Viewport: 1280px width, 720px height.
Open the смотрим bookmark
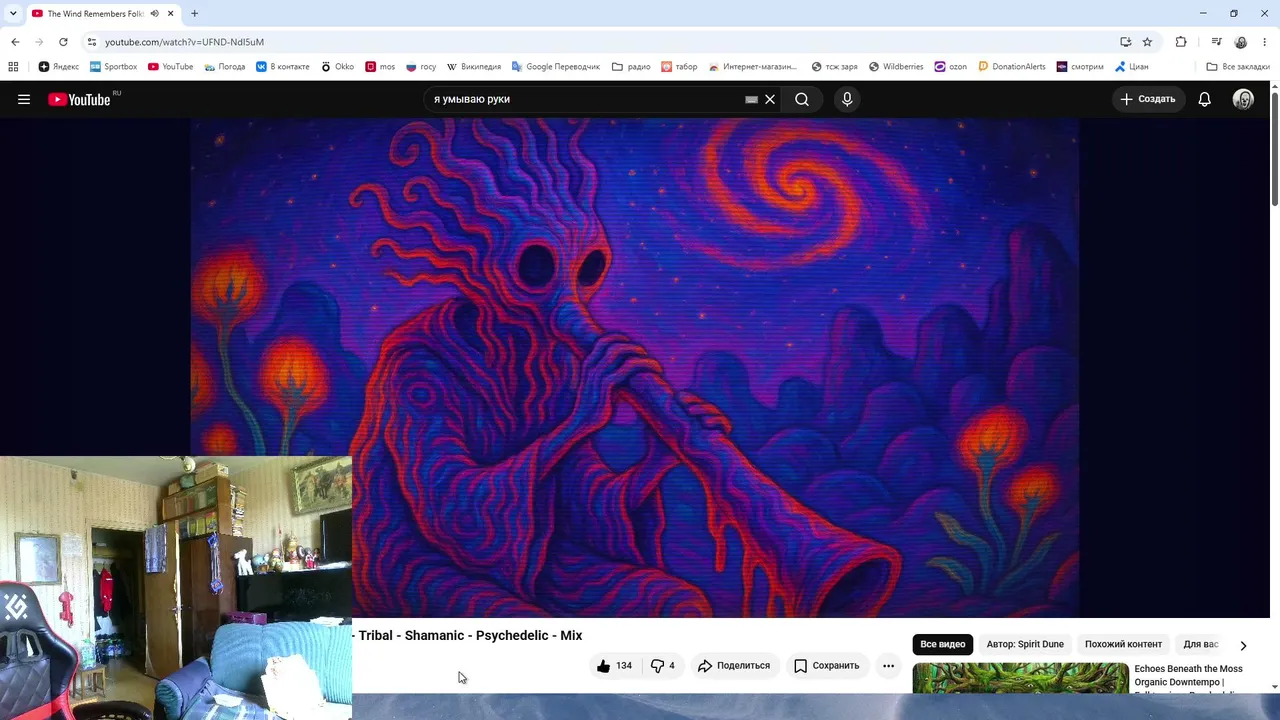(1080, 67)
